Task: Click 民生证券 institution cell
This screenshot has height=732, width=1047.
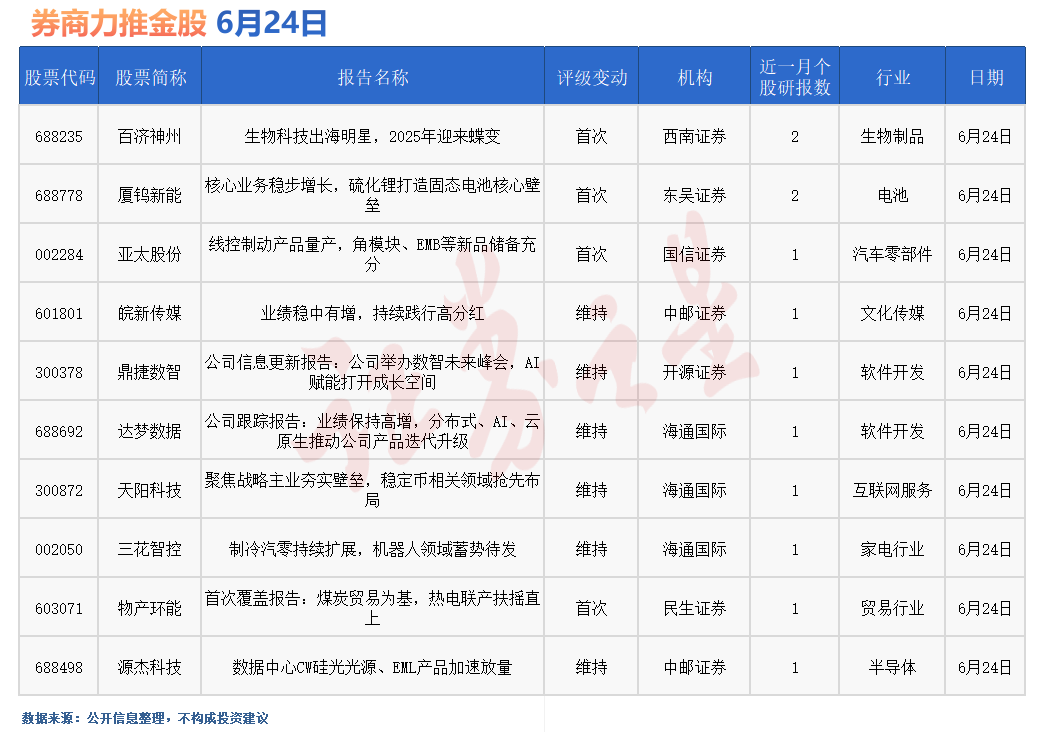Action: (694, 609)
